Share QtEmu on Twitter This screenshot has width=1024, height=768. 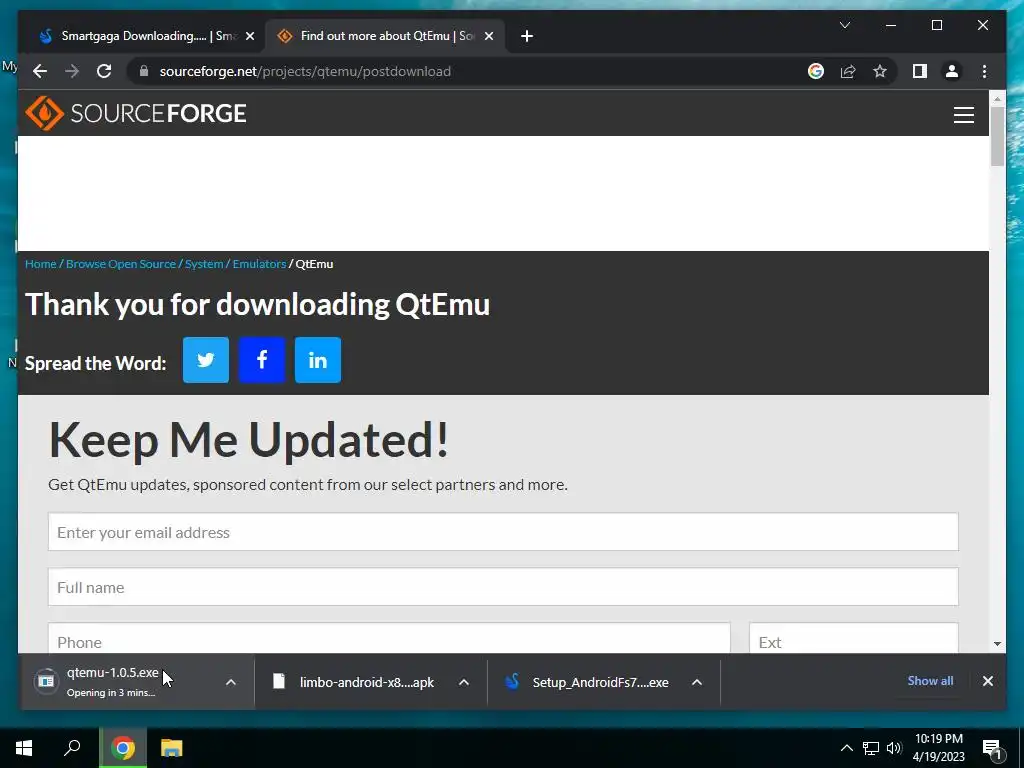click(206, 360)
